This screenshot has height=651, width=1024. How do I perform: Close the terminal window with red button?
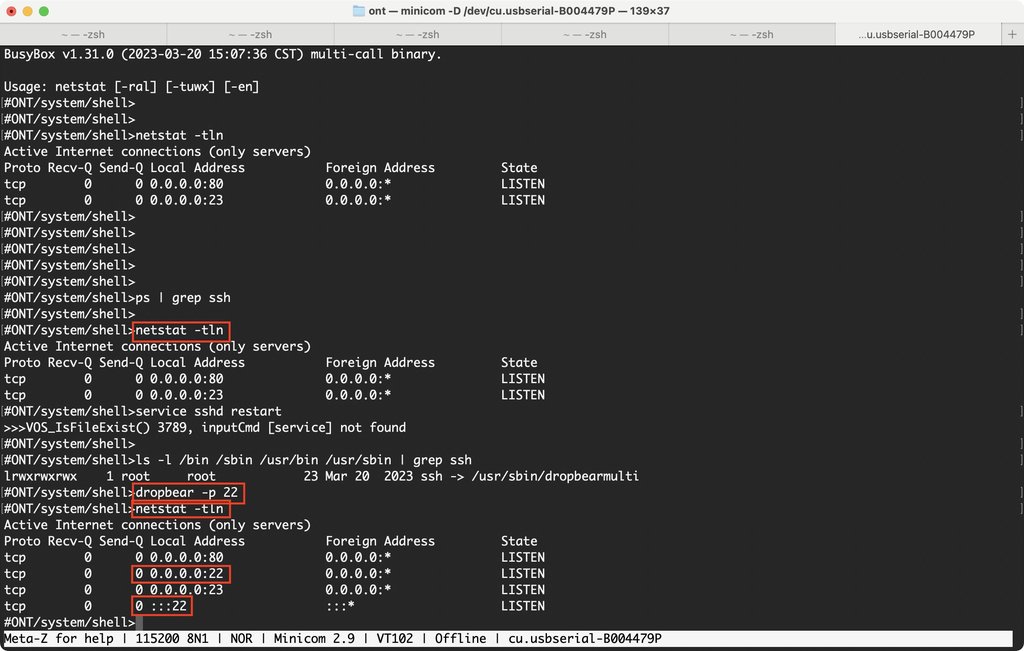point(13,11)
